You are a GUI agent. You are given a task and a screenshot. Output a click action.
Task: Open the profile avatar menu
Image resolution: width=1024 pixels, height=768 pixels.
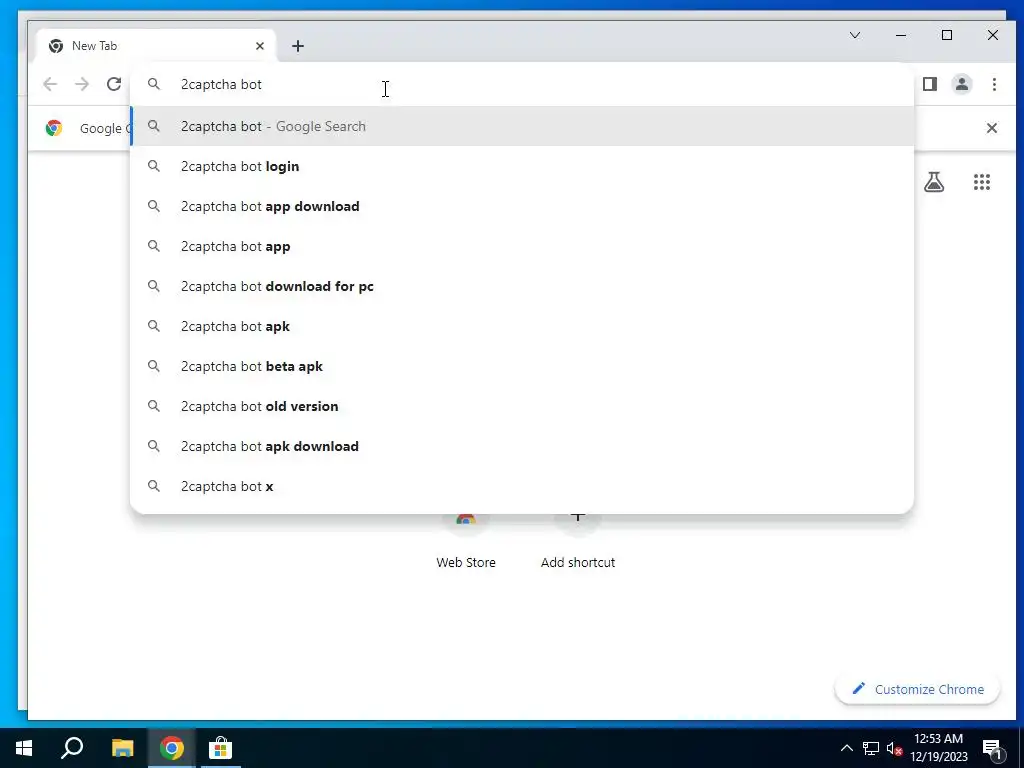(x=962, y=84)
